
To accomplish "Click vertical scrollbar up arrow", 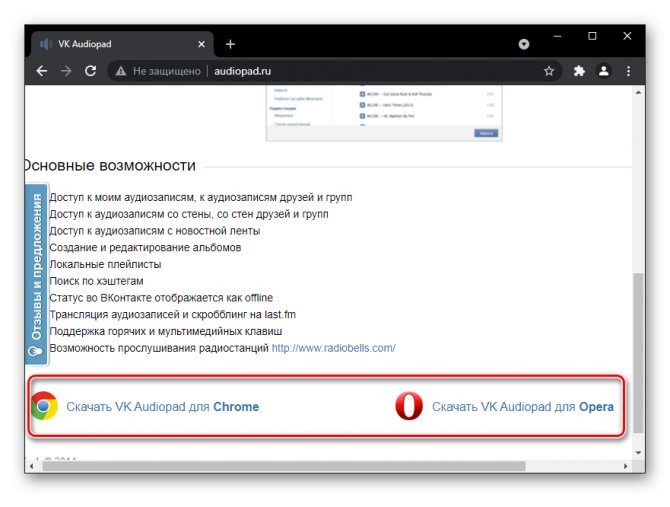I will coord(638,93).
